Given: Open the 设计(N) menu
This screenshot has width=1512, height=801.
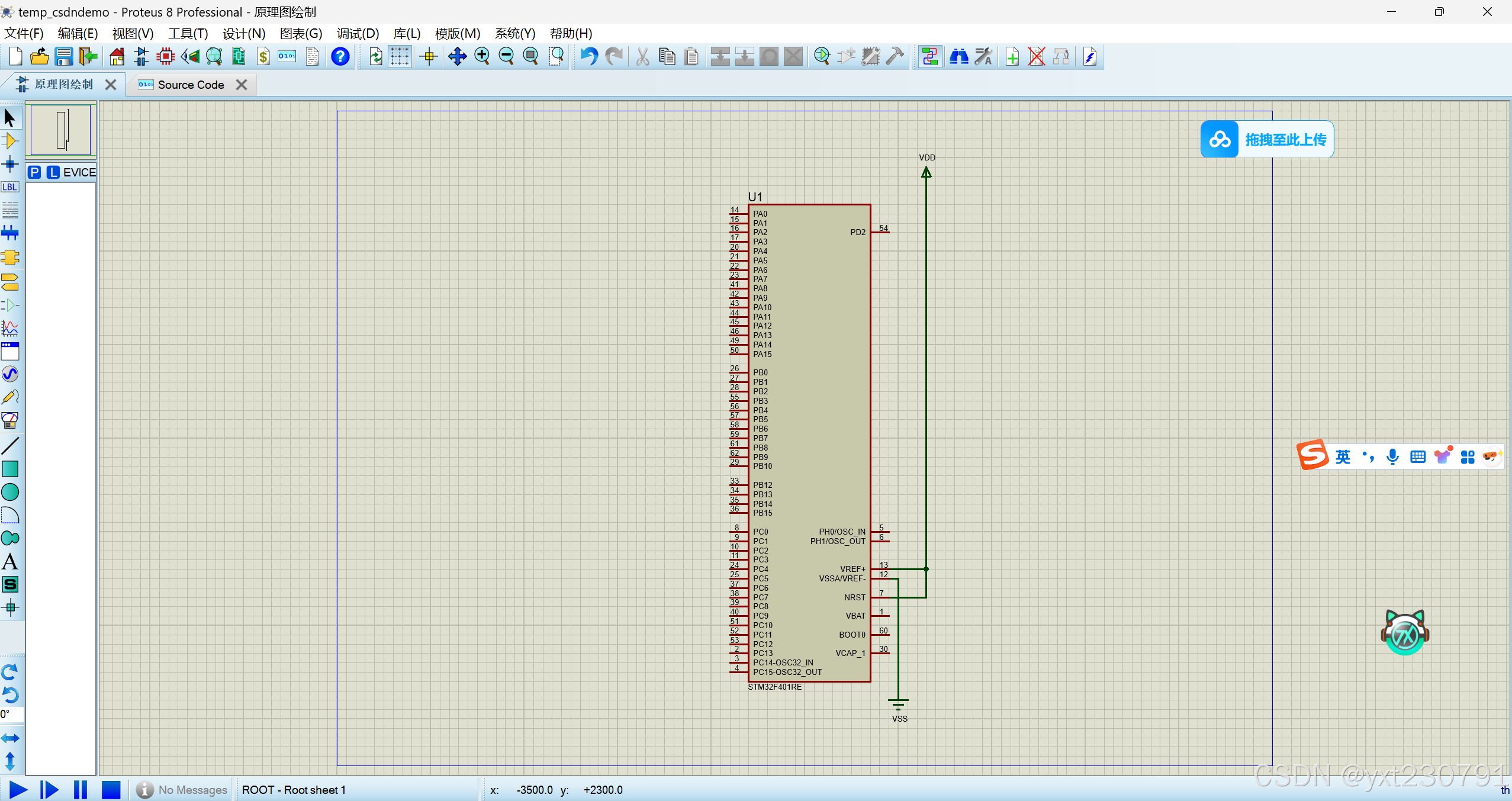Looking at the screenshot, I should [243, 34].
